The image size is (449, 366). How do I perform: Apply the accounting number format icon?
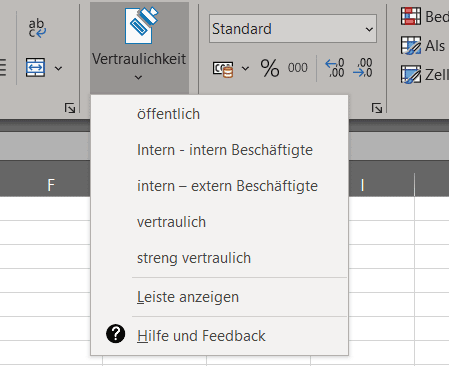coord(223,69)
